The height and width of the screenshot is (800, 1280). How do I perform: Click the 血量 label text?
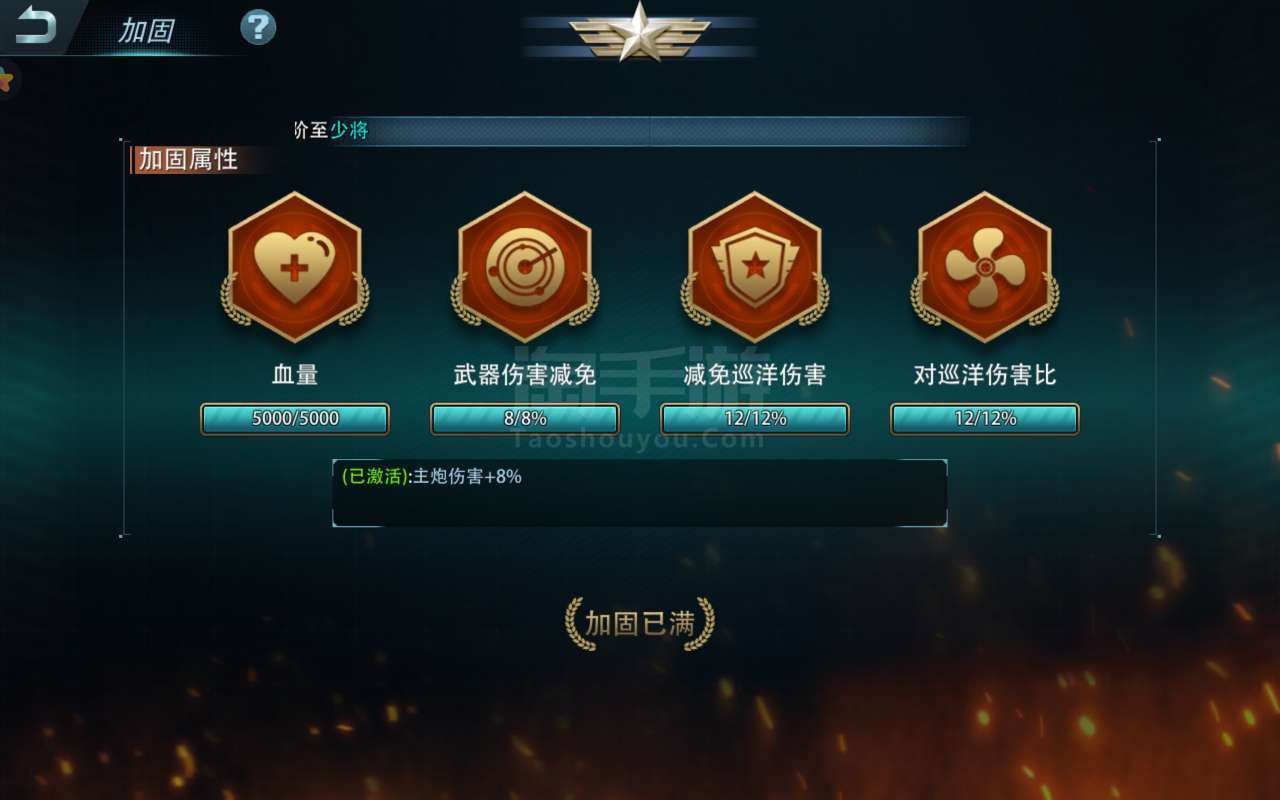click(295, 375)
